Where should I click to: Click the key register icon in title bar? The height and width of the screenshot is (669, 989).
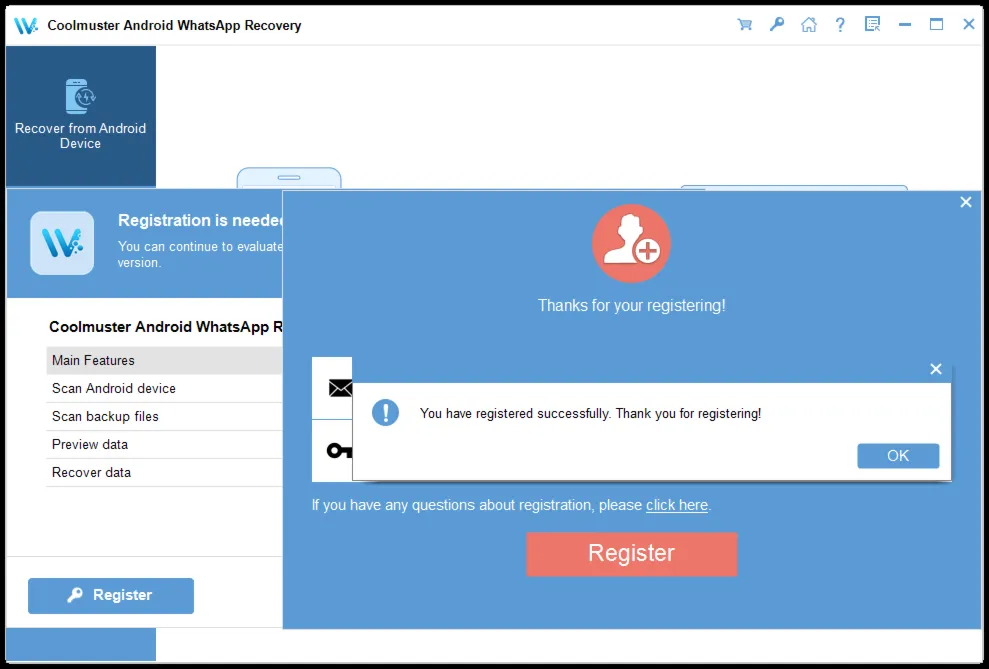tap(776, 25)
